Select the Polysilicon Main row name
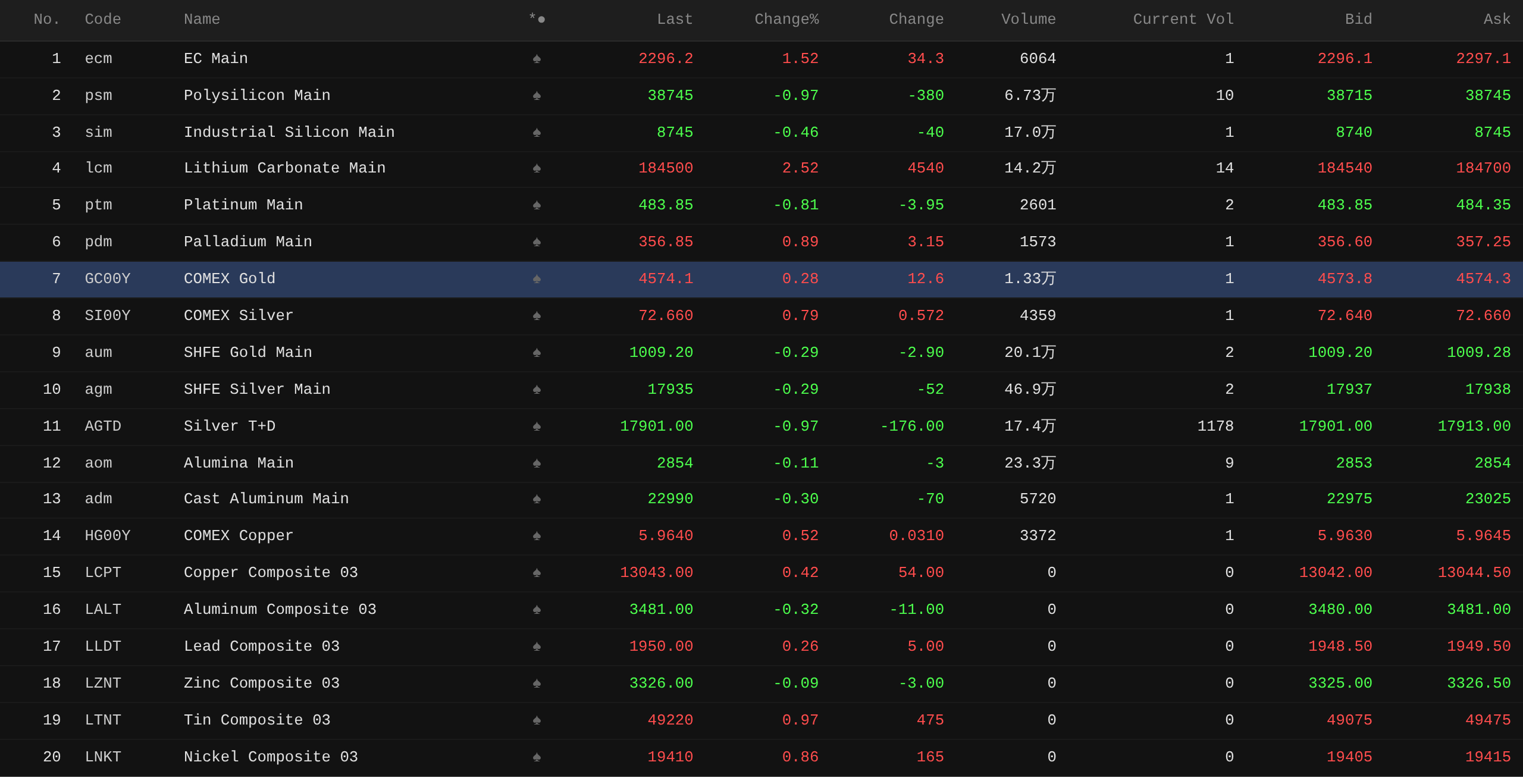The image size is (1523, 784). click(256, 96)
